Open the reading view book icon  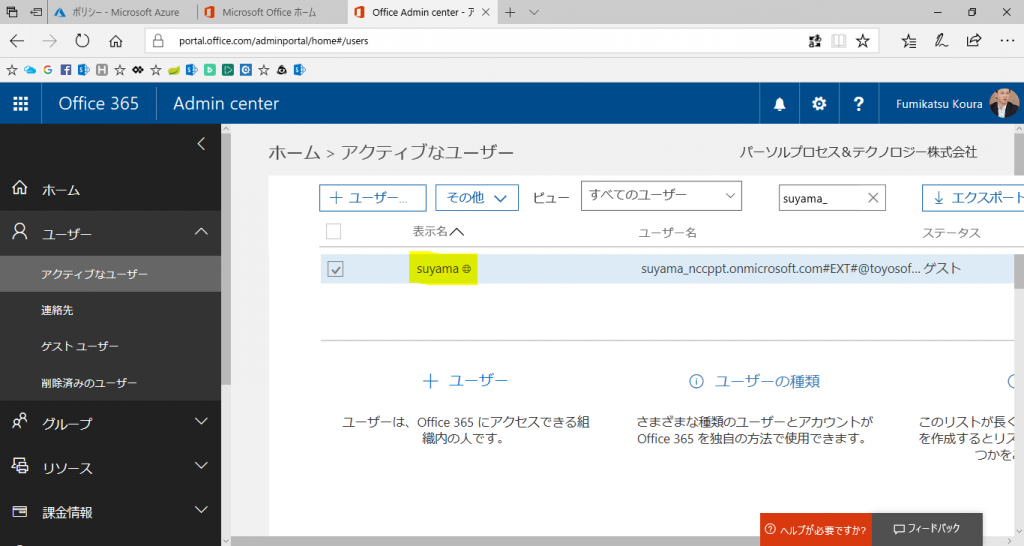839,41
